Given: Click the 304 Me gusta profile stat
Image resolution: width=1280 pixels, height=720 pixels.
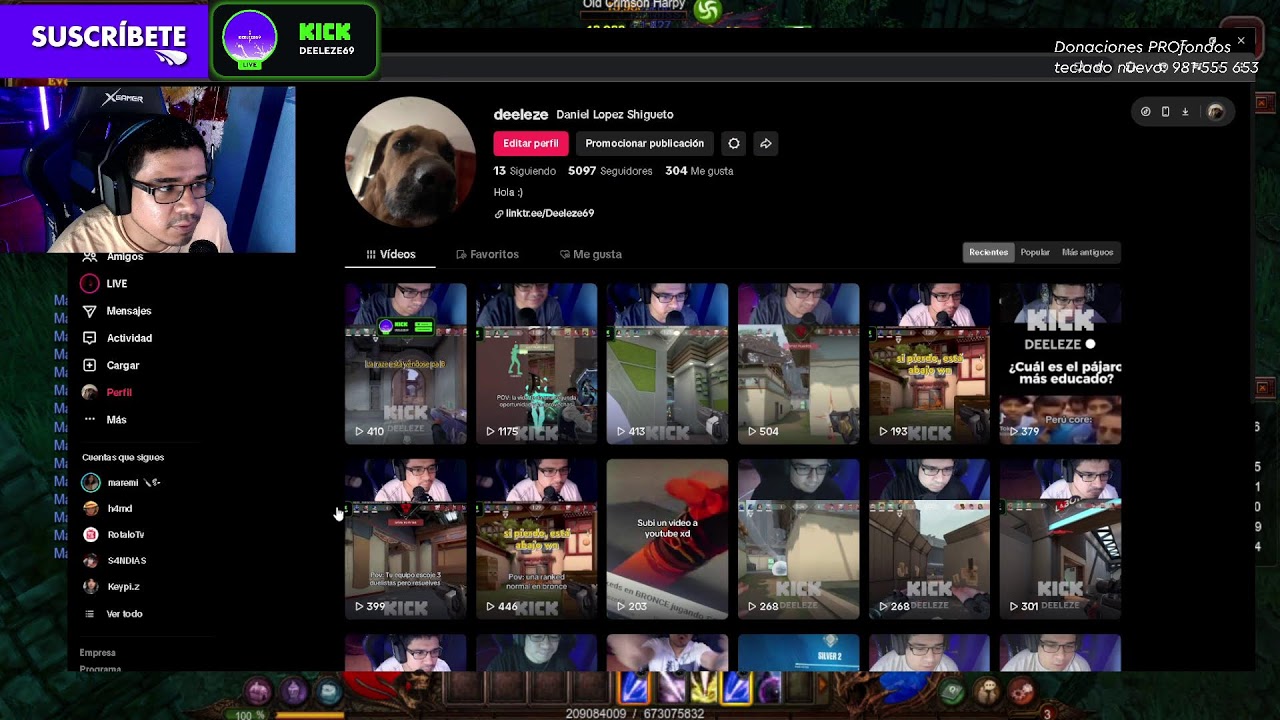Looking at the screenshot, I should point(699,171).
